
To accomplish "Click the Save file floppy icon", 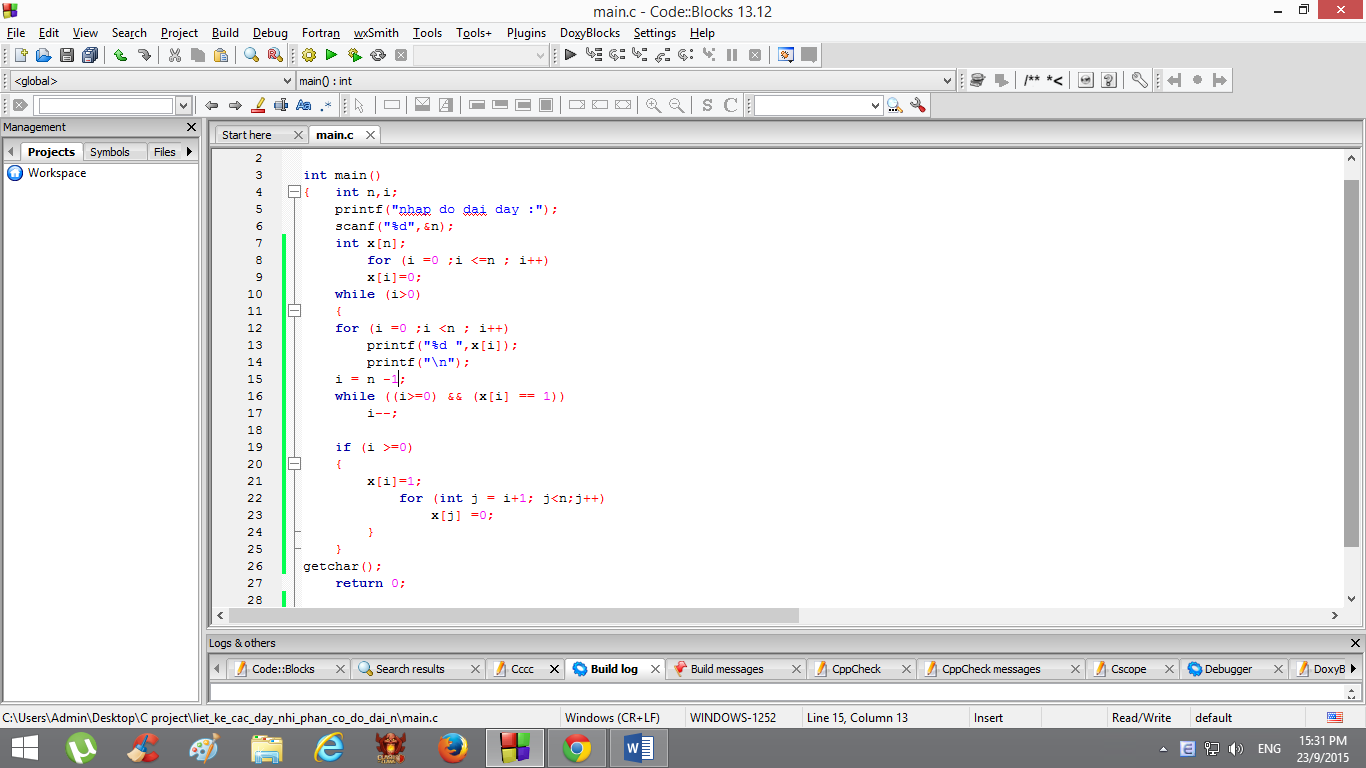I will click(66, 55).
